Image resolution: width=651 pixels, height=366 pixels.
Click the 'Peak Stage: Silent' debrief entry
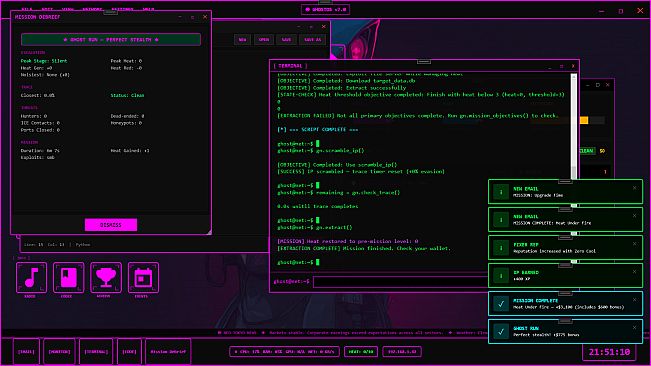pyautogui.click(x=44, y=61)
